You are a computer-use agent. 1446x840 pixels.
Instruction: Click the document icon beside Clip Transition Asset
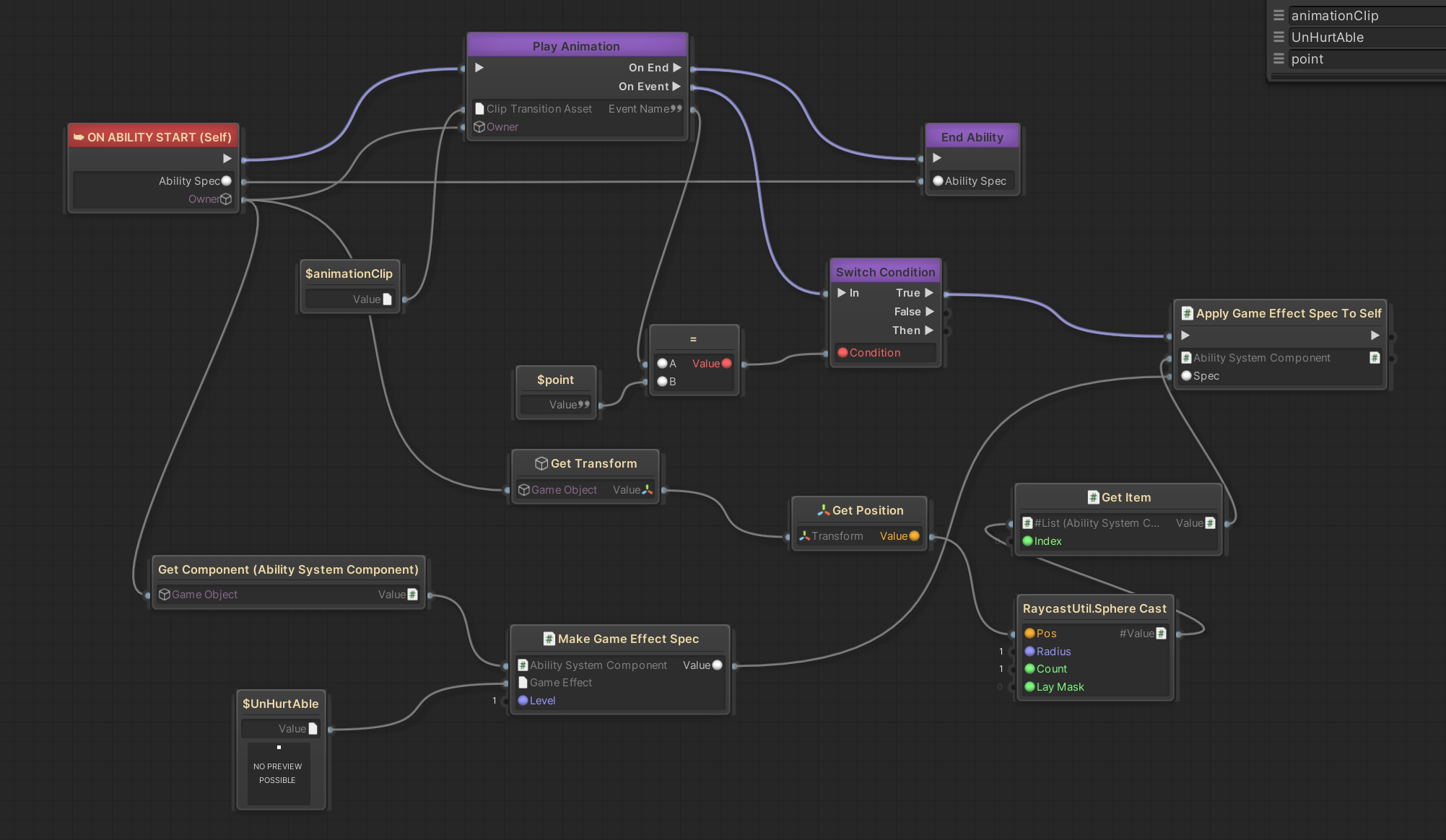point(479,108)
